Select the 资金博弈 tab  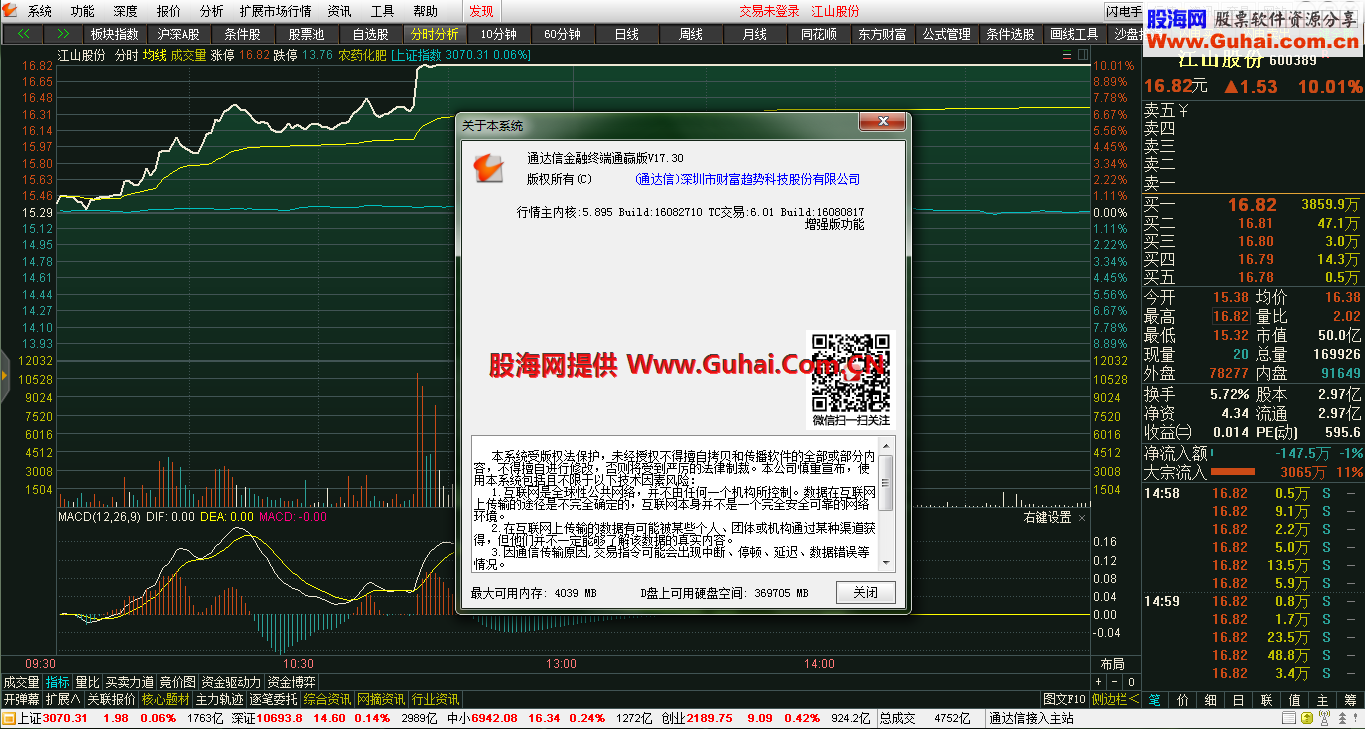pyautogui.click(x=290, y=682)
